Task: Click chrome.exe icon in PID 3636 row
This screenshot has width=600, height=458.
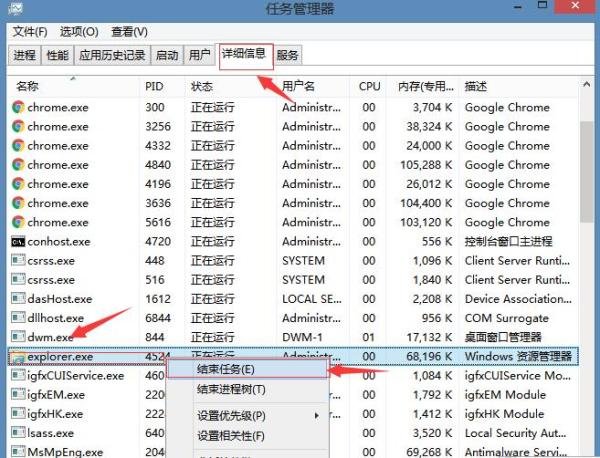Action: 18,203
